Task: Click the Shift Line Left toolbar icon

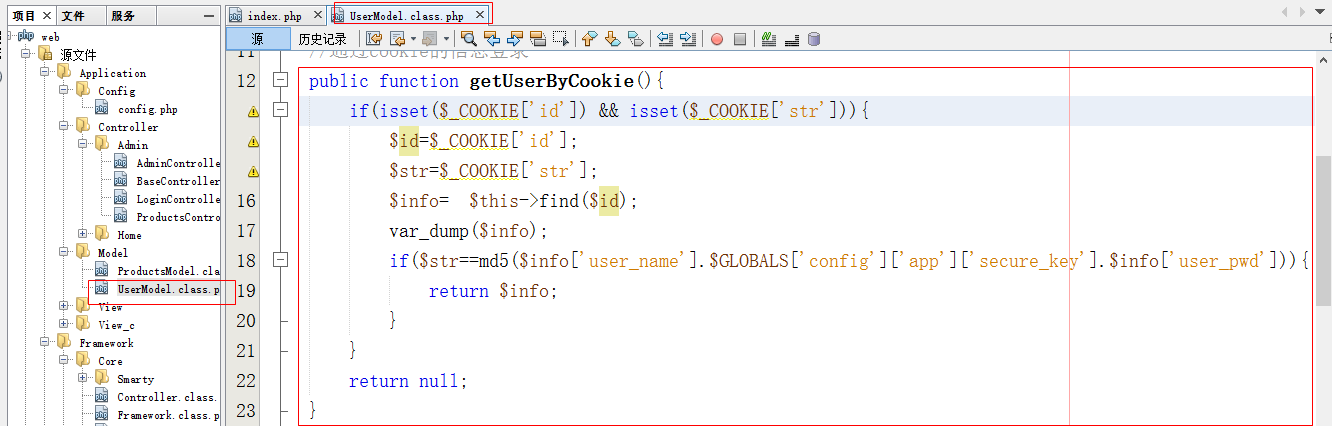Action: (x=665, y=39)
